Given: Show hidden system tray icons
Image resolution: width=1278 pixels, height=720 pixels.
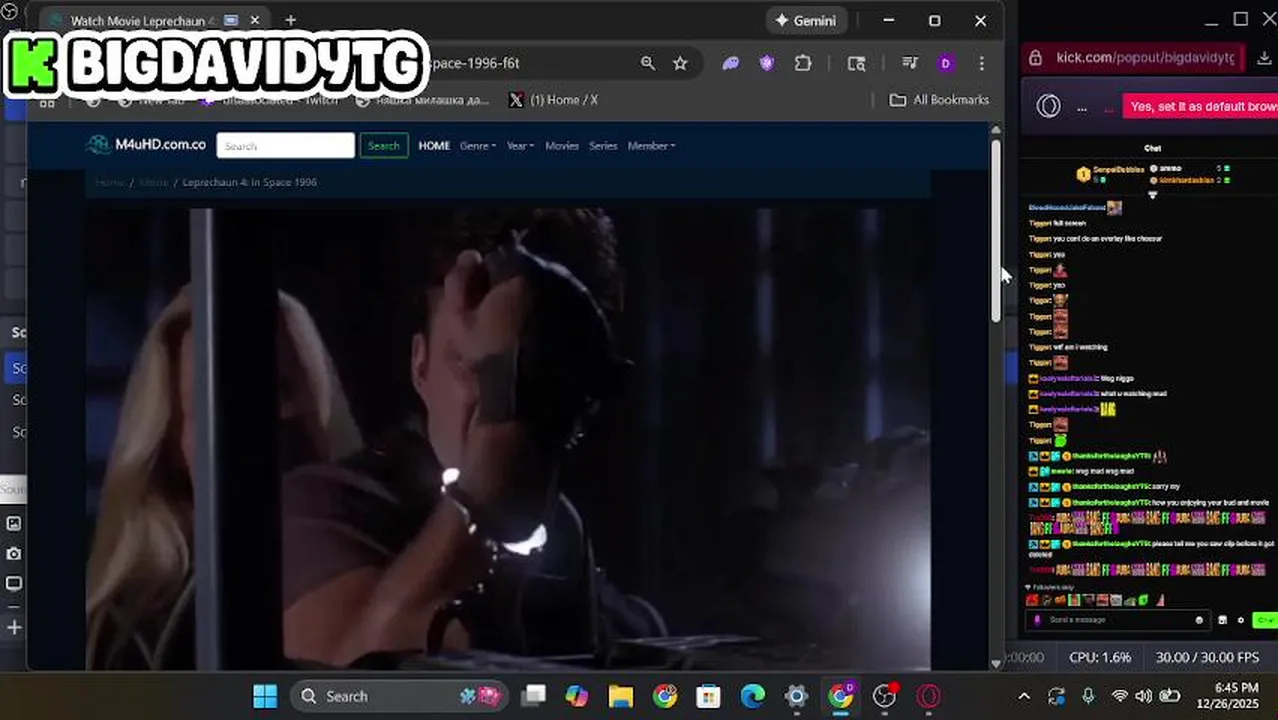Looking at the screenshot, I should (1024, 696).
